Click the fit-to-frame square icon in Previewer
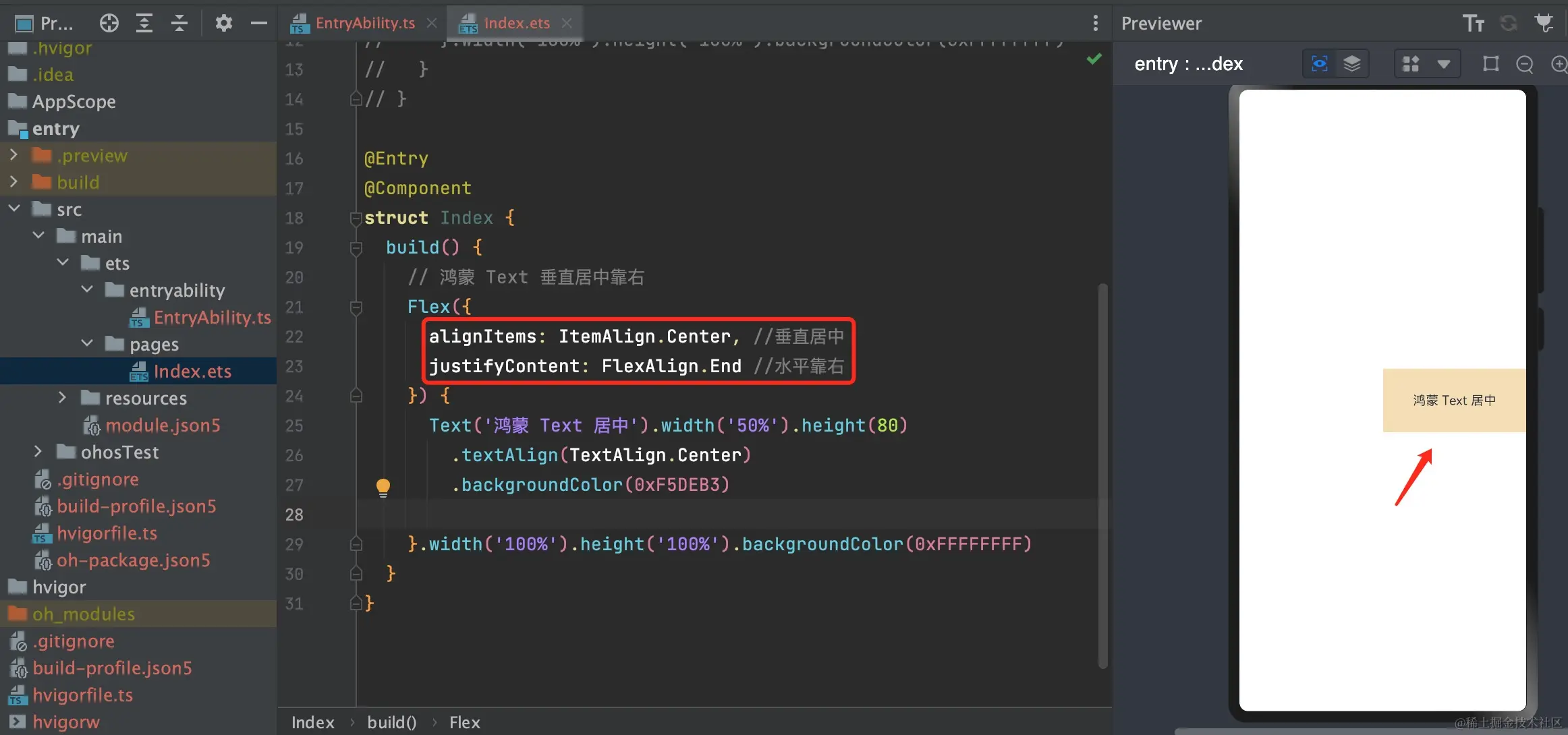Viewport: 1568px width, 735px height. click(1490, 64)
